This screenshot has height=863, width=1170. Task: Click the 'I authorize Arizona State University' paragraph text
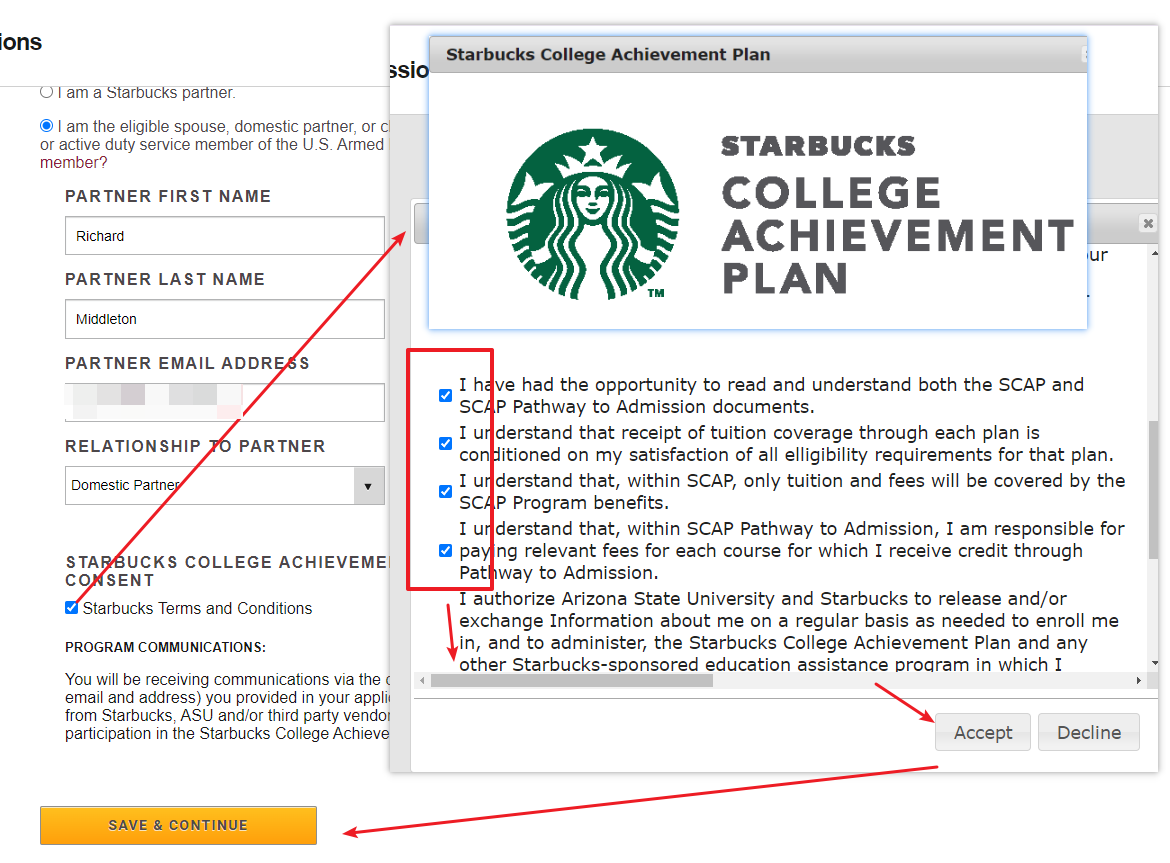[x=789, y=632]
